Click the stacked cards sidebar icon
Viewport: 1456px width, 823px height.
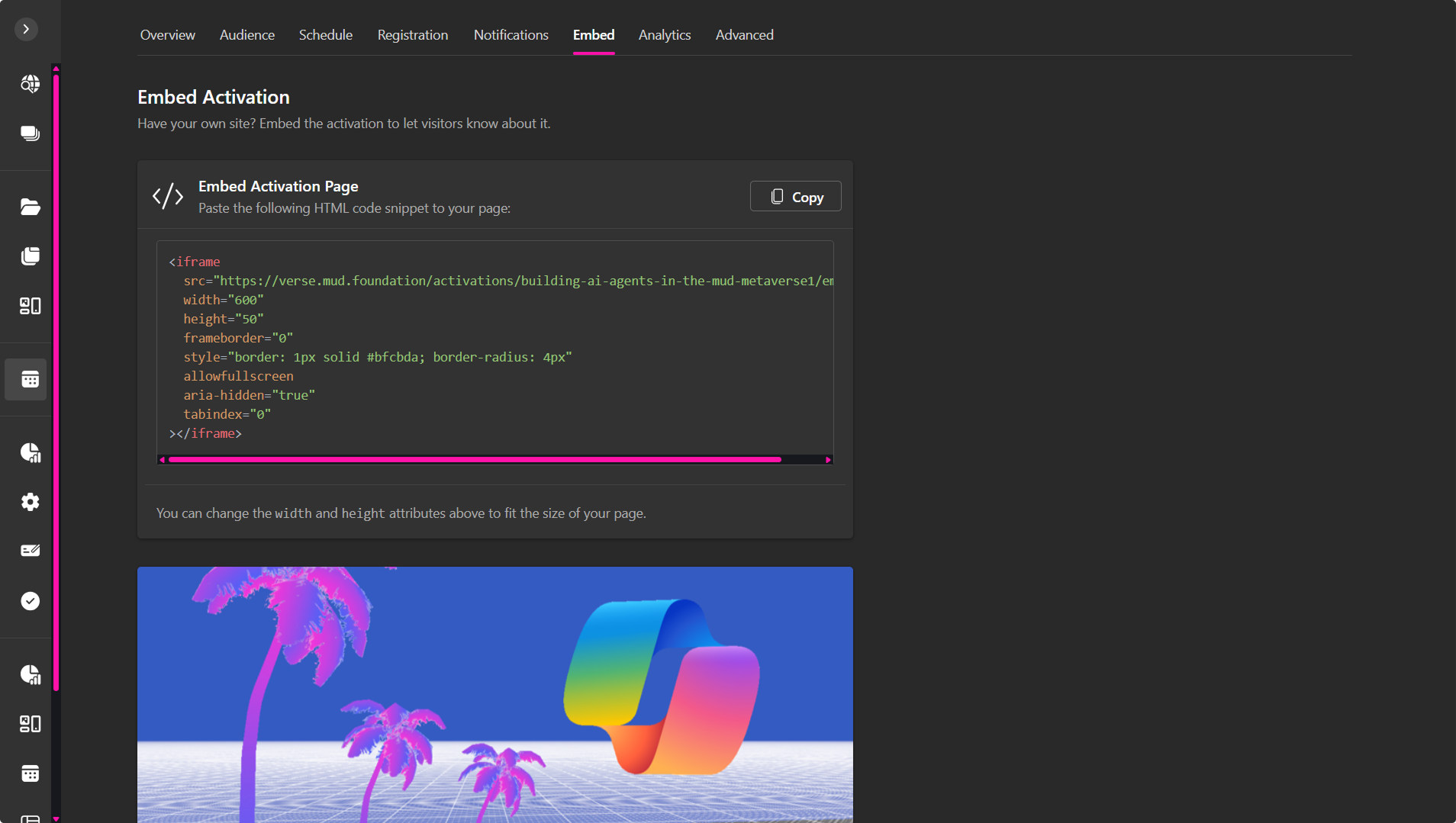(30, 133)
